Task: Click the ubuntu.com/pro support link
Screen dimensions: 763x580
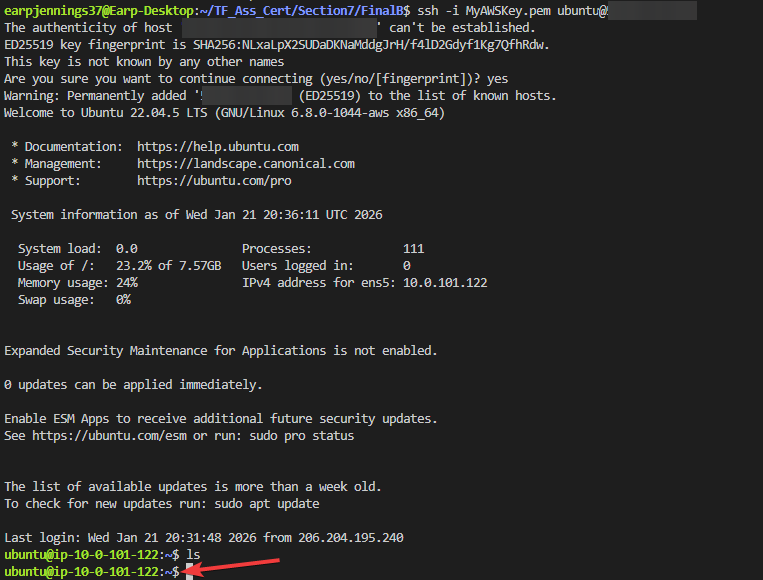Action: [214, 181]
